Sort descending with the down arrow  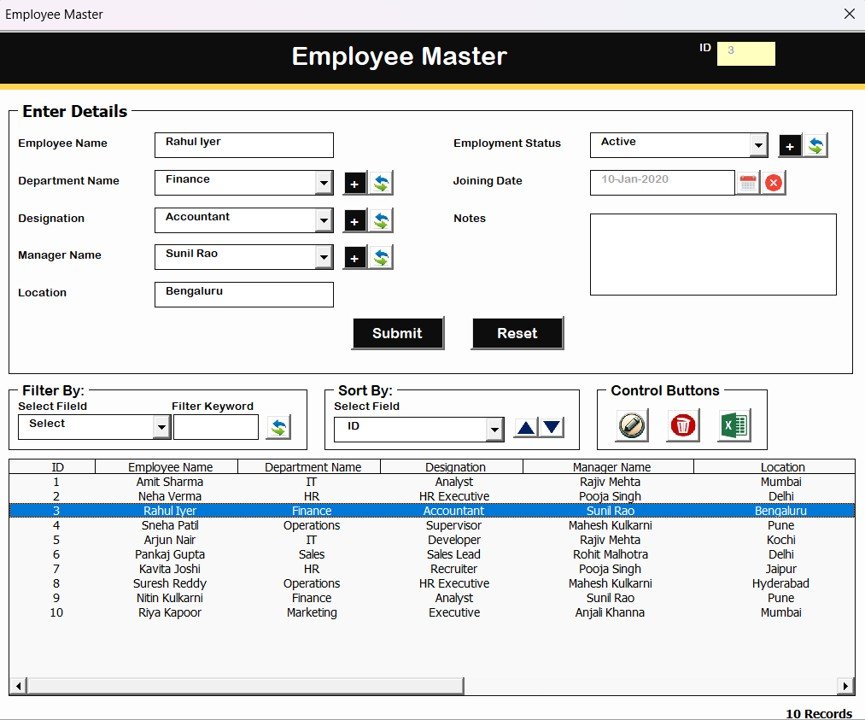tap(552, 428)
